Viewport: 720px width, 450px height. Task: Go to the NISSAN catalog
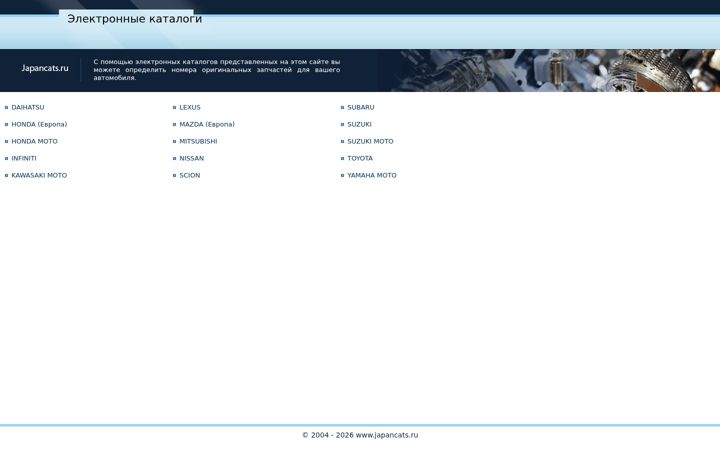click(191, 158)
